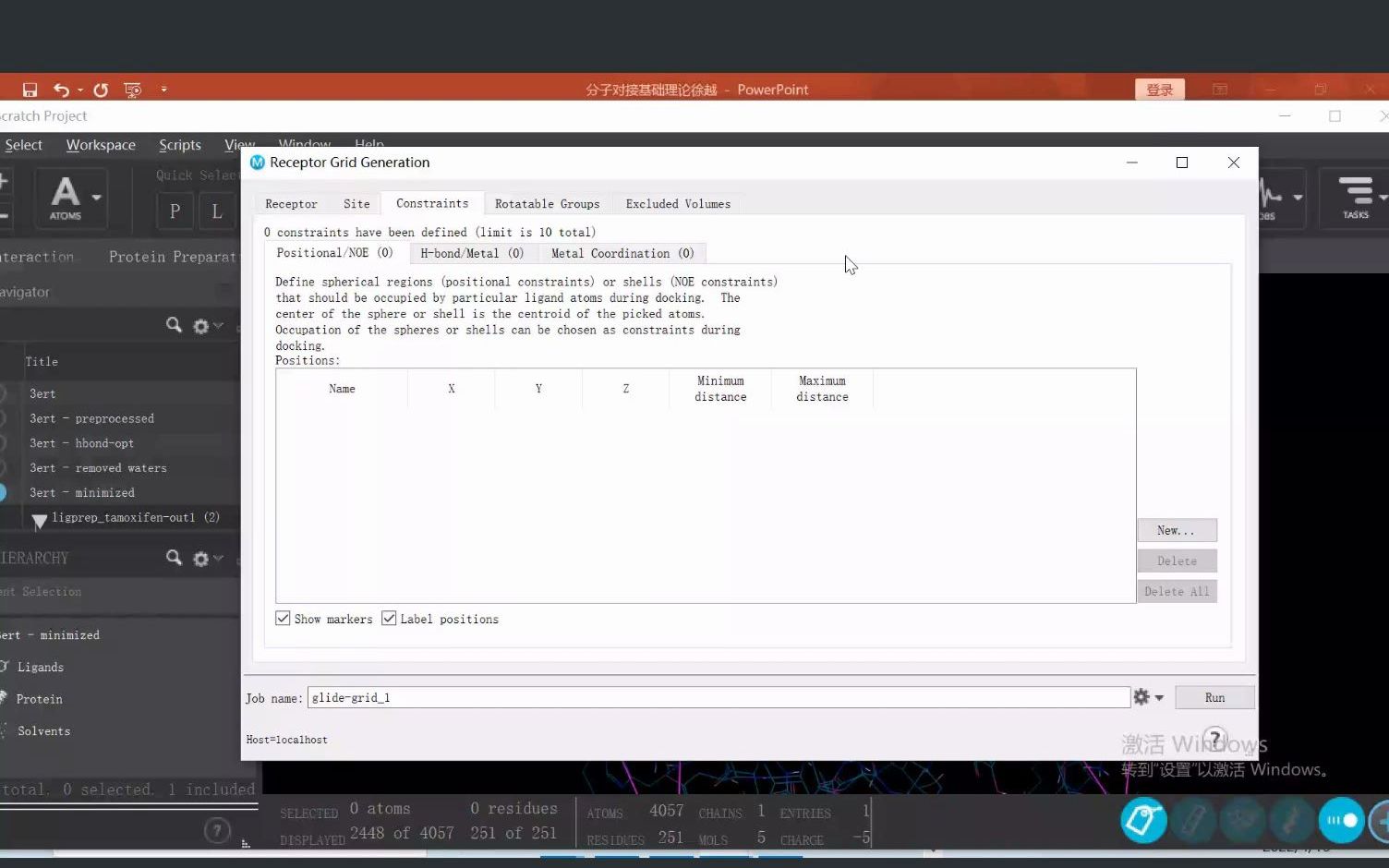
Task: Click Entry list search magnifier icon
Action: pyautogui.click(x=174, y=325)
